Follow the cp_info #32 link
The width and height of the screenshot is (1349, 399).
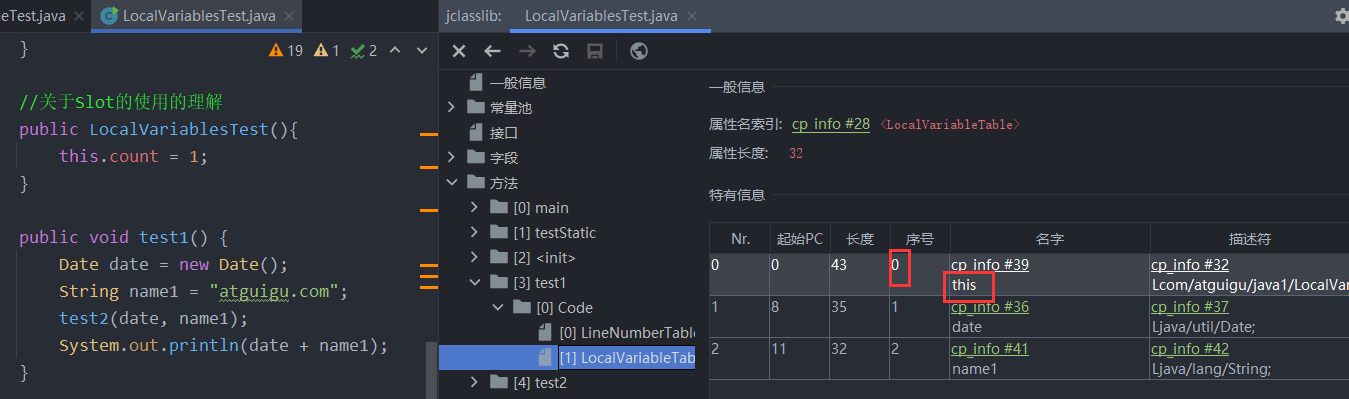(x=1190, y=265)
